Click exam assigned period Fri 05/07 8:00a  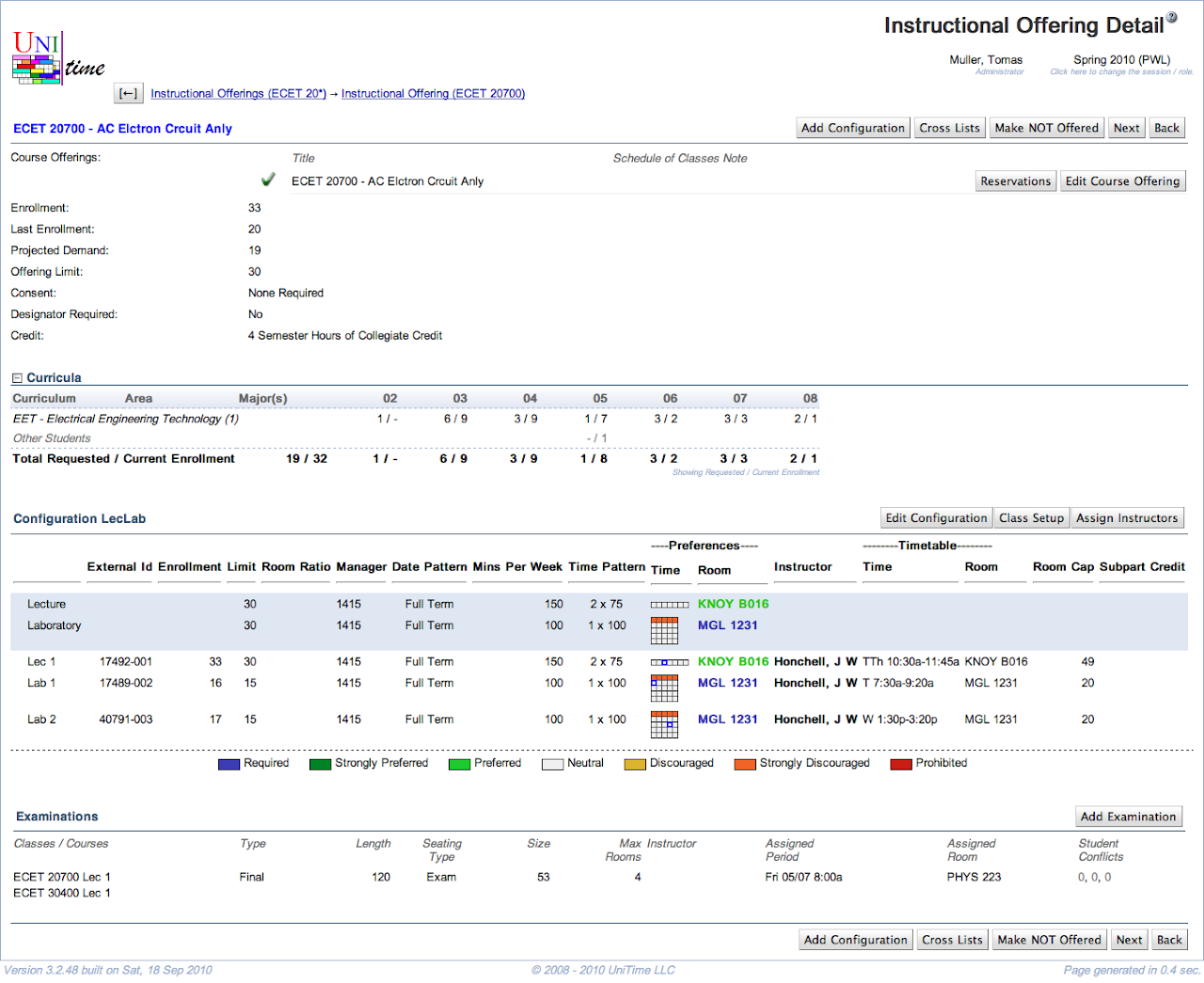pyautogui.click(x=803, y=878)
